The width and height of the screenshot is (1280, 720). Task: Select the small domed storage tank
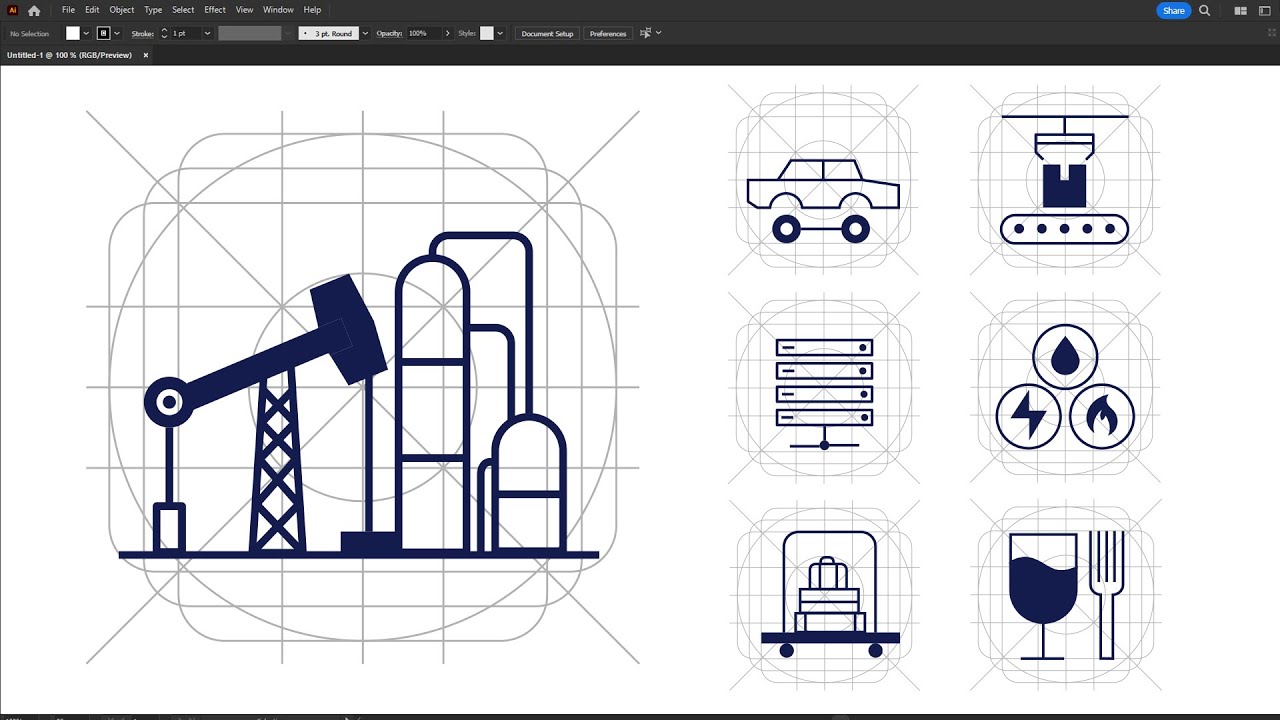tap(530, 484)
